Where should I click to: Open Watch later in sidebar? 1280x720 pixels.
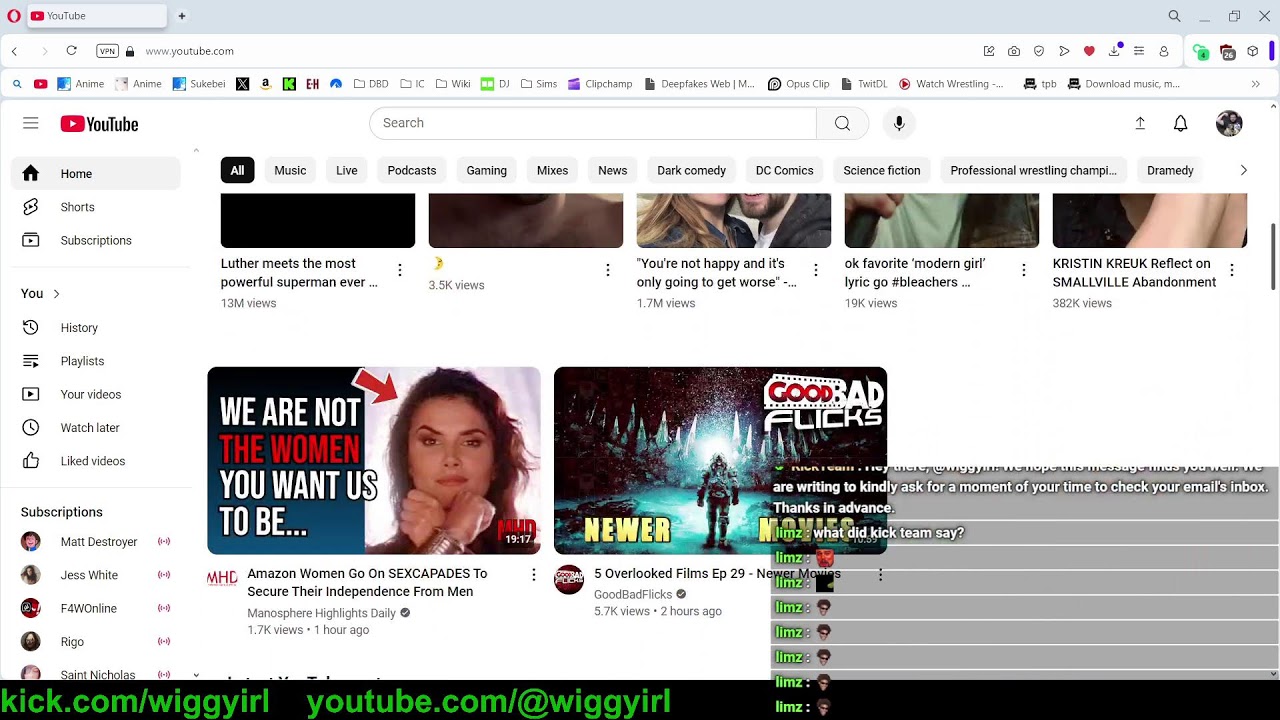(x=89, y=428)
